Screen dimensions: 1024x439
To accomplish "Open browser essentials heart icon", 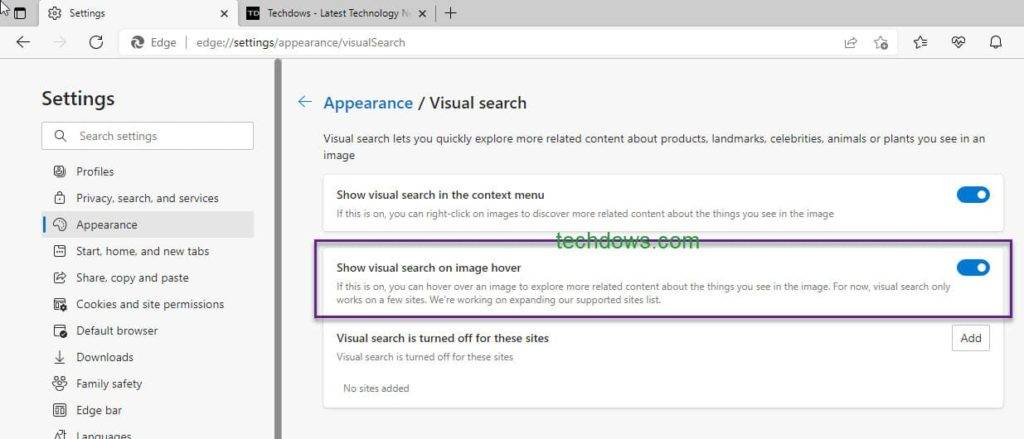I will coord(958,42).
